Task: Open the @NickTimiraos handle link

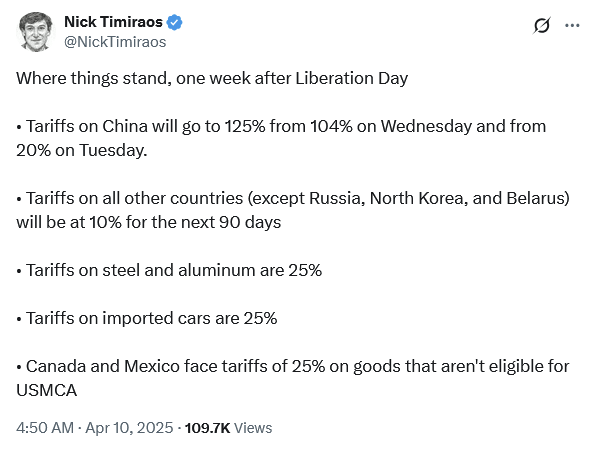Action: point(115,42)
